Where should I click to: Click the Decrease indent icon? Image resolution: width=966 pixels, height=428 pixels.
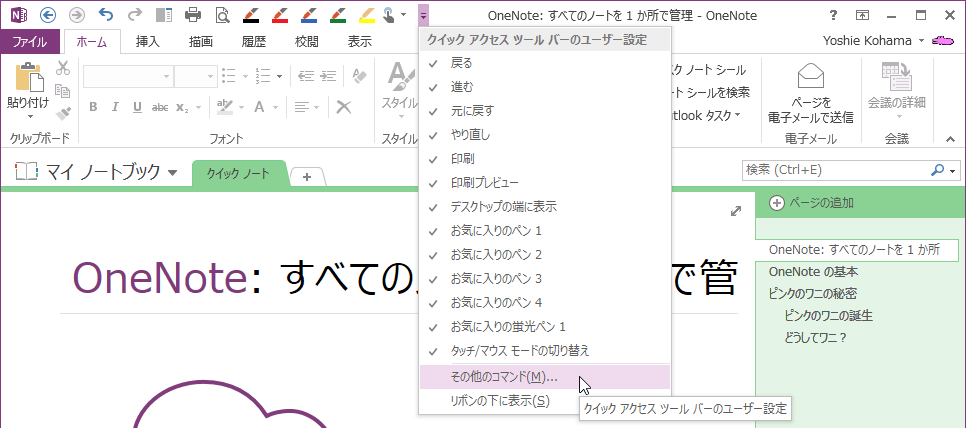[306, 76]
